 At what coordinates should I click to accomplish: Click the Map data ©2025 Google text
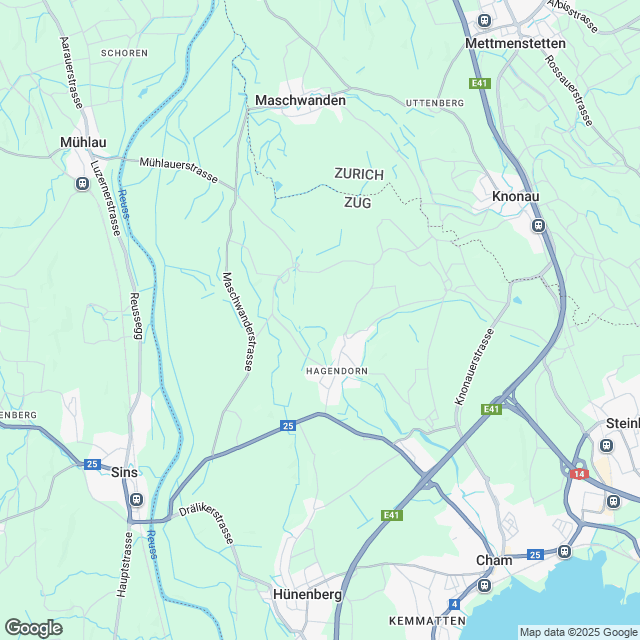(x=578, y=633)
